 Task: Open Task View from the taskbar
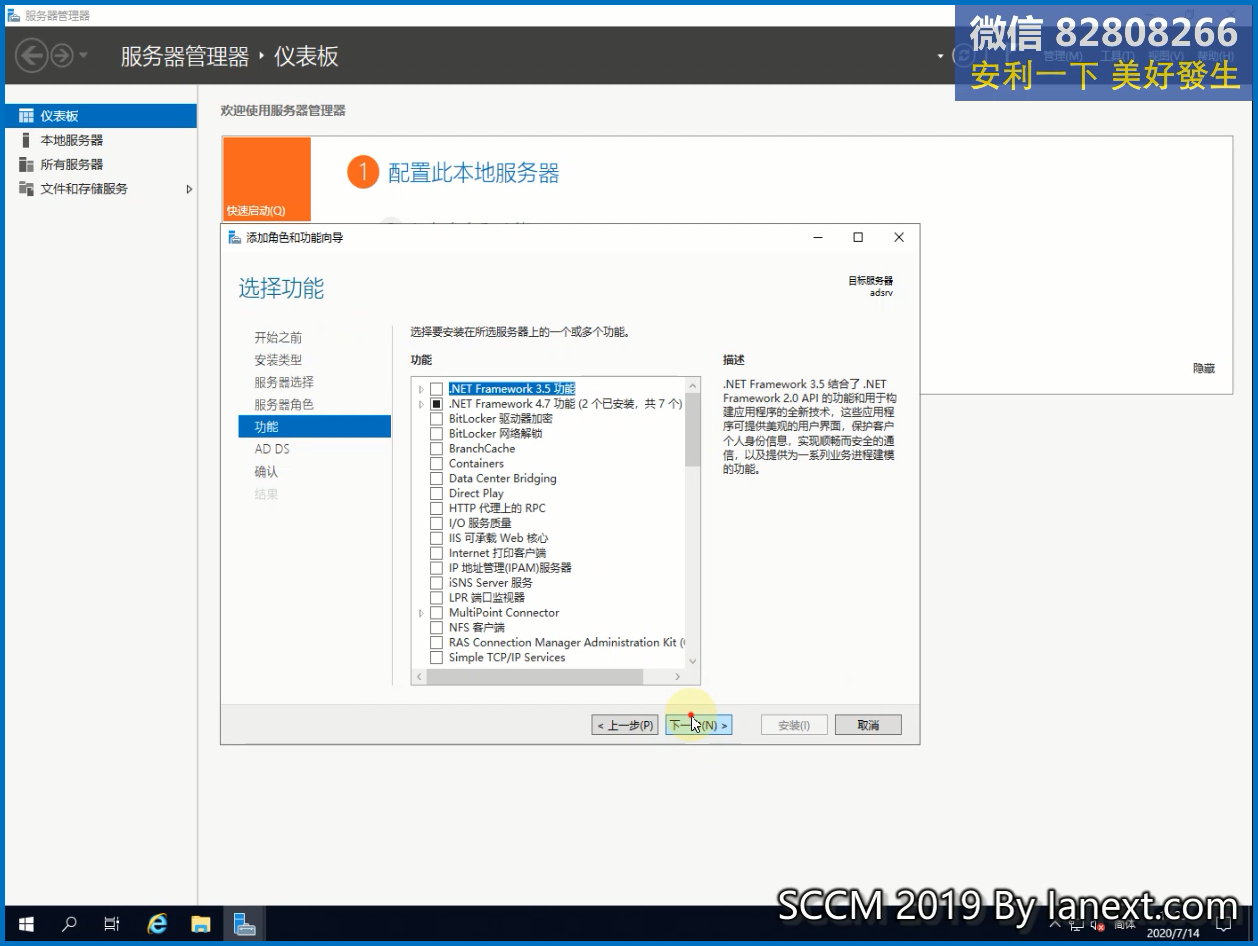[112, 924]
